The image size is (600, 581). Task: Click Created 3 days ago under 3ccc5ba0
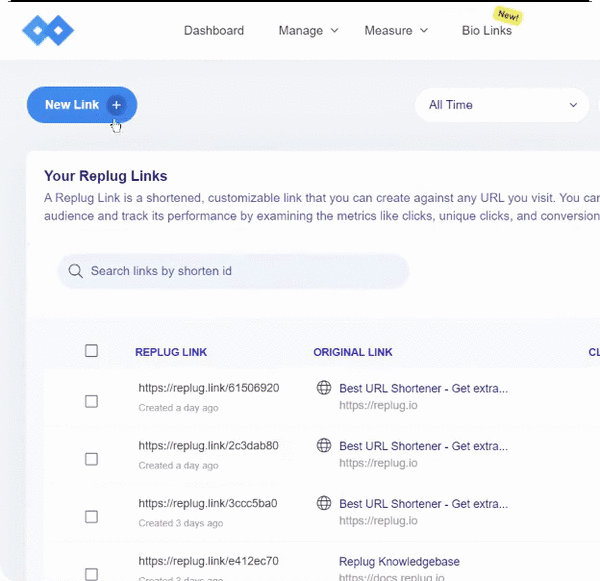tap(181, 523)
